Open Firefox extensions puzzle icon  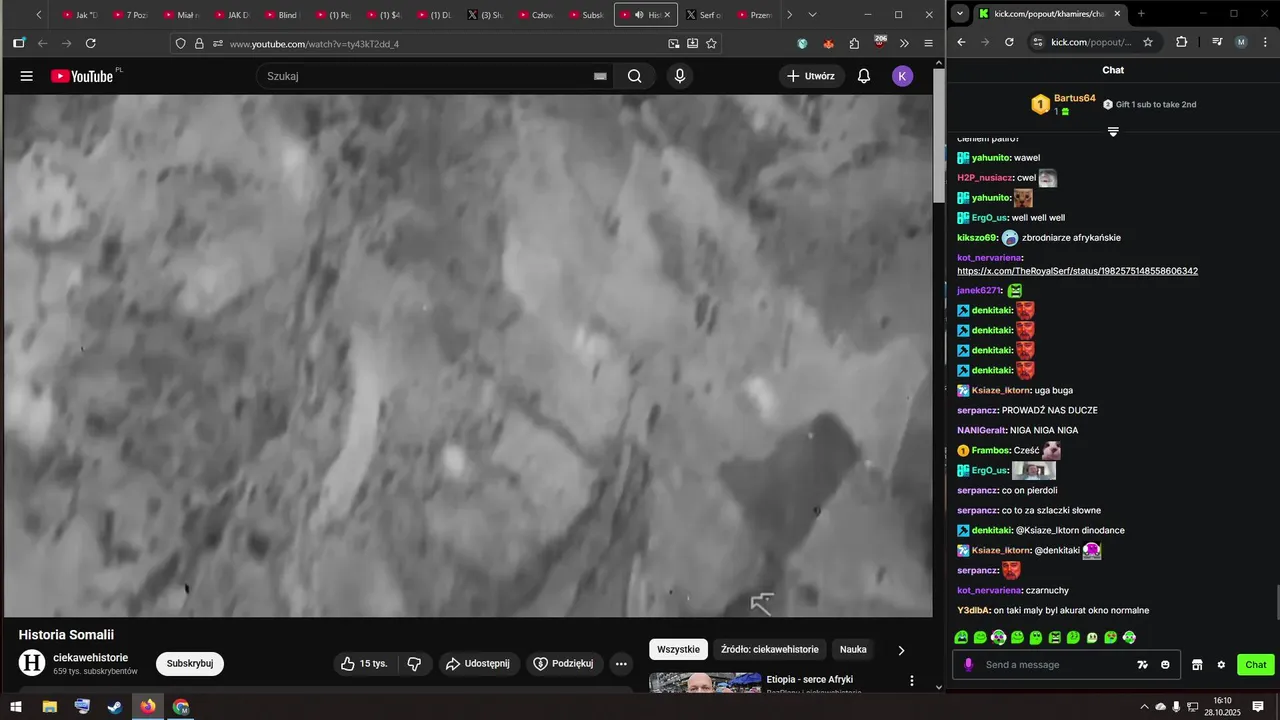tap(854, 43)
